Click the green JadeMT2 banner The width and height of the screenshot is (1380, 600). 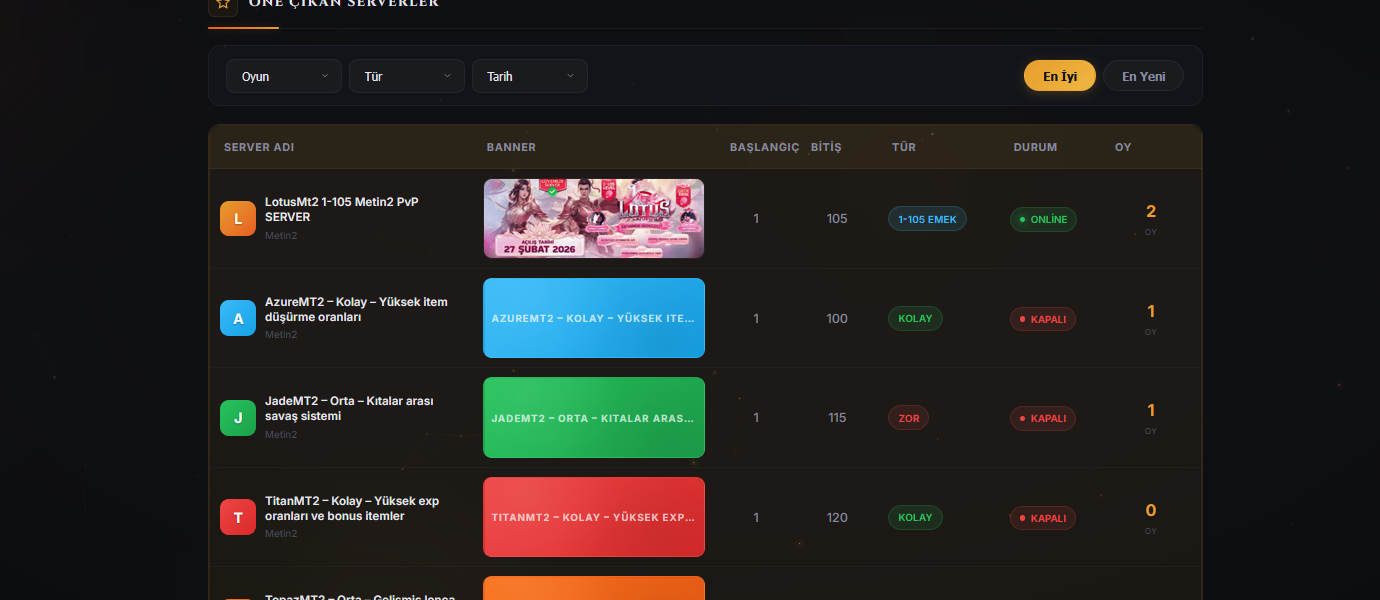(594, 418)
